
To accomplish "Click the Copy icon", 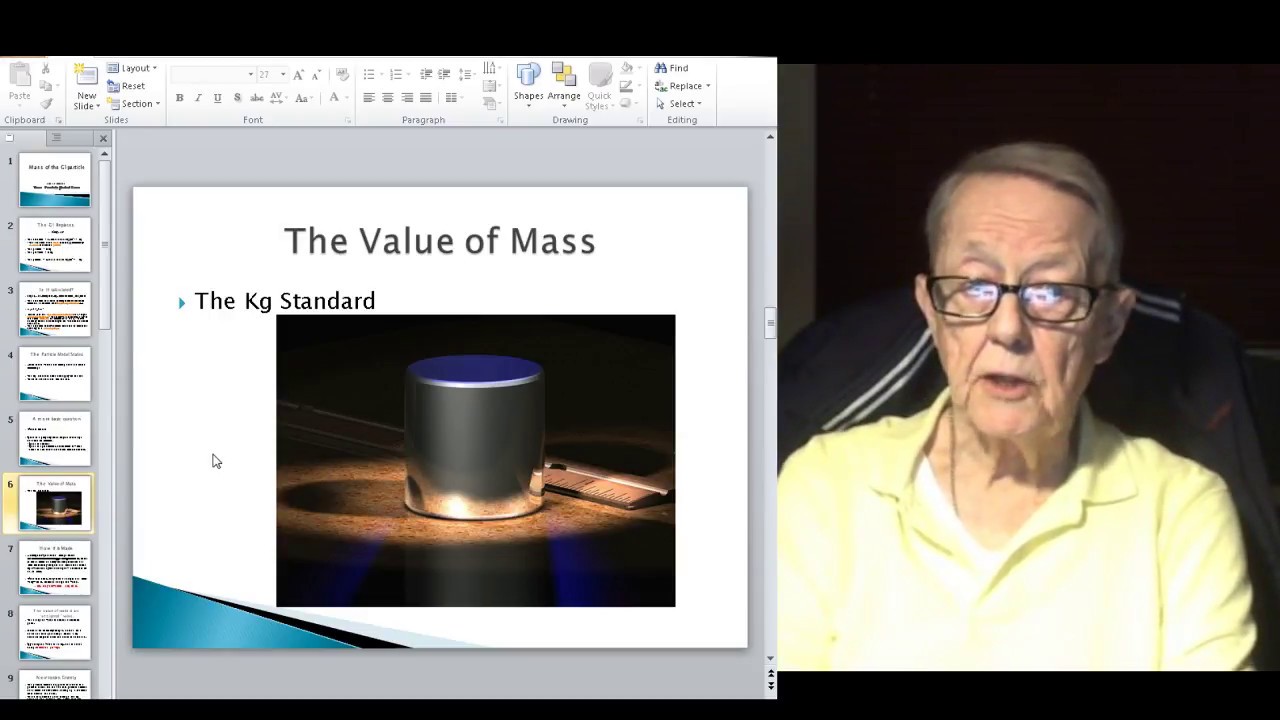I will [45, 86].
